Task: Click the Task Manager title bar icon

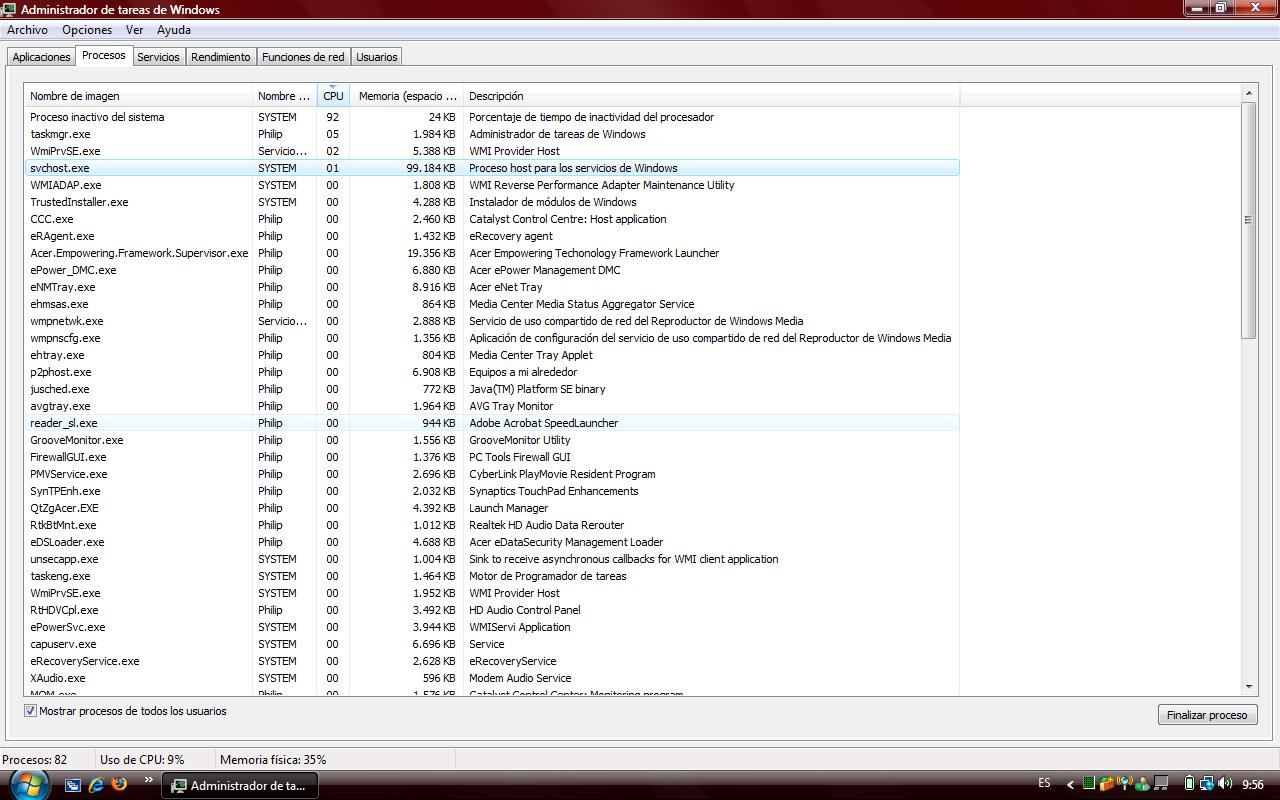Action: pos(9,9)
